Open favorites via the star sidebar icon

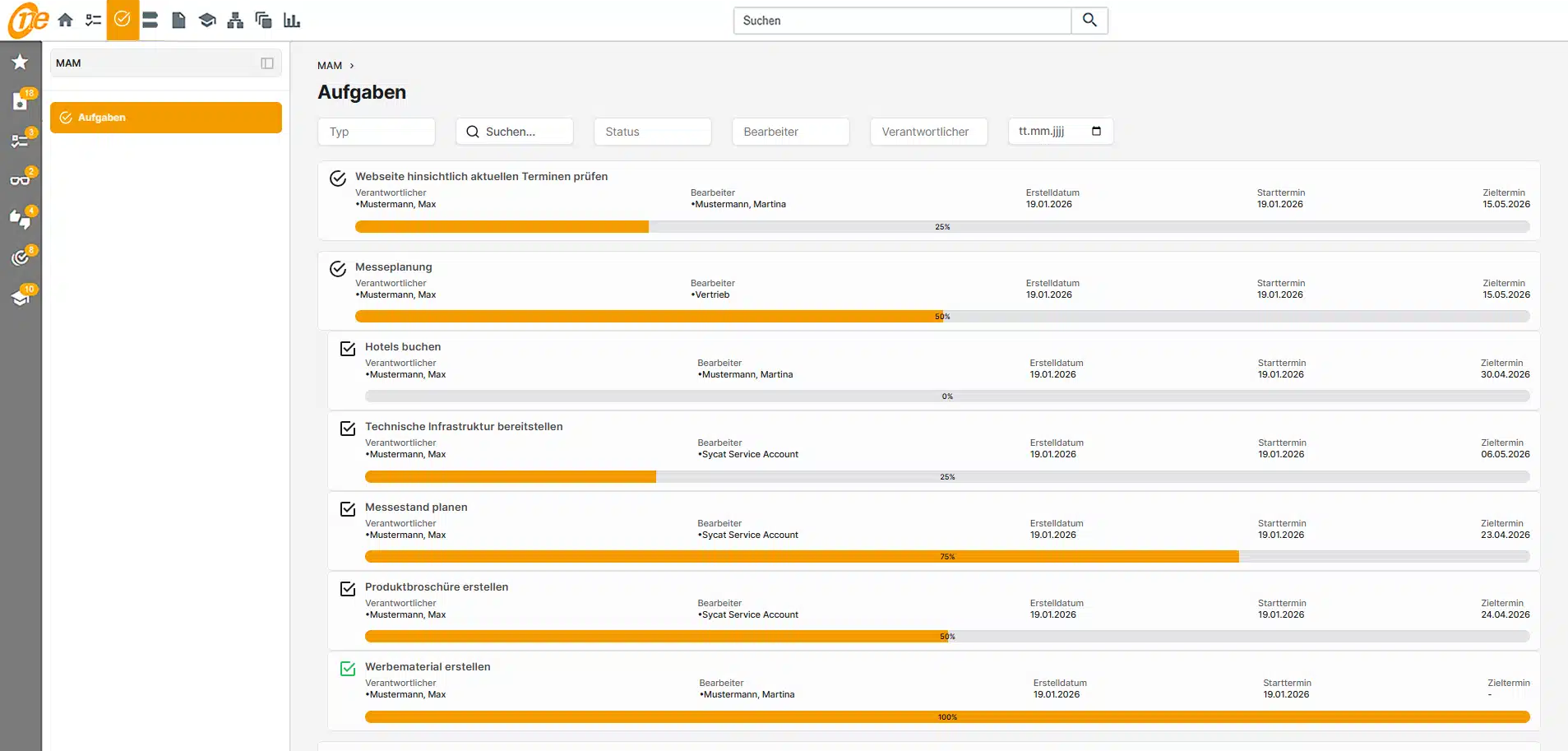tap(20, 62)
